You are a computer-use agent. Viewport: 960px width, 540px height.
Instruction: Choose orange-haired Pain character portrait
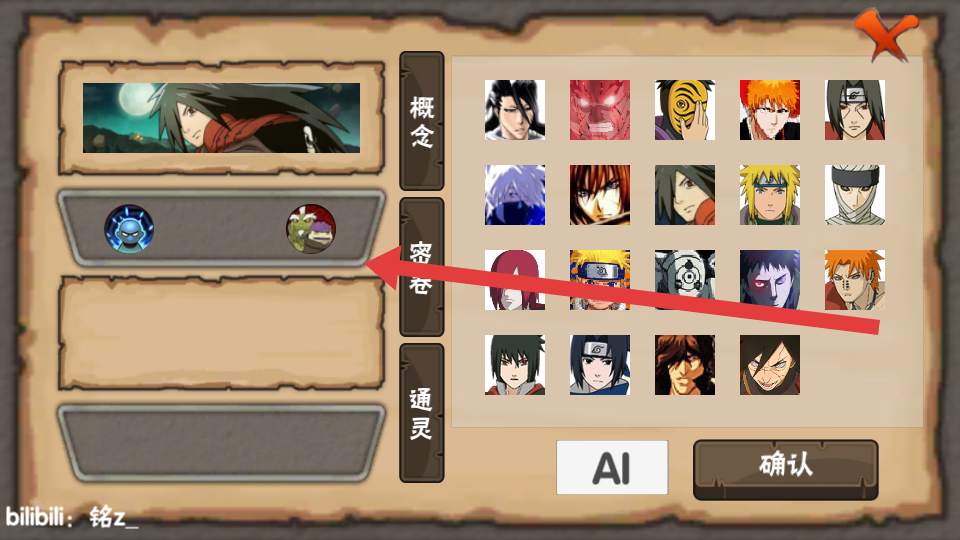click(855, 280)
